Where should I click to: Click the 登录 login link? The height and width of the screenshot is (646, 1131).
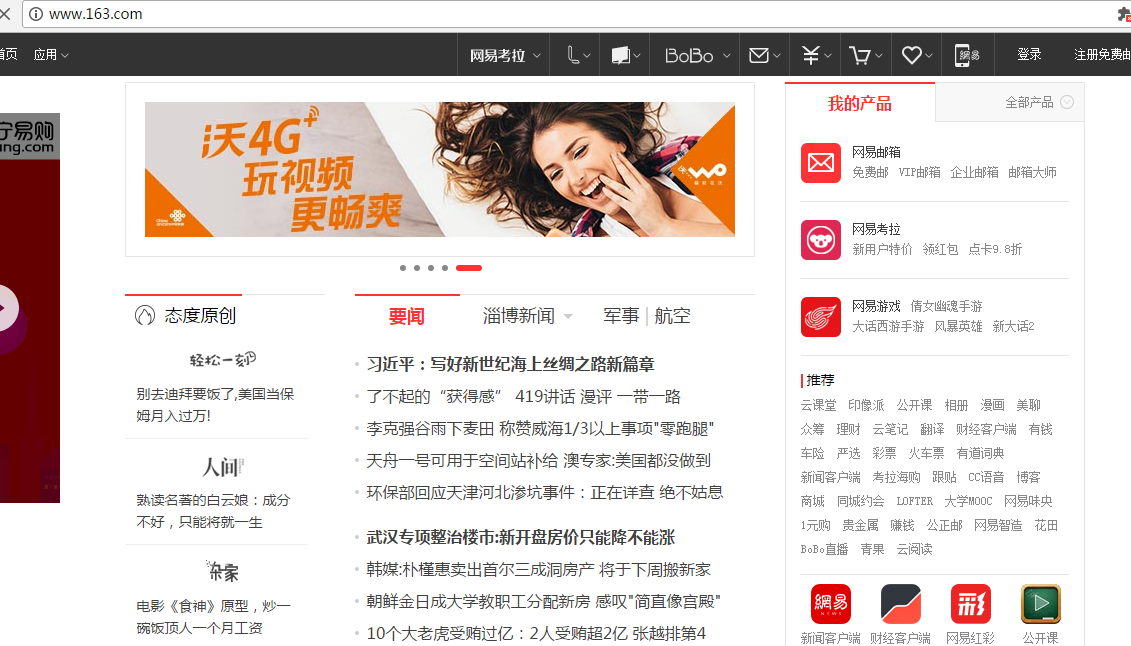tap(1029, 55)
